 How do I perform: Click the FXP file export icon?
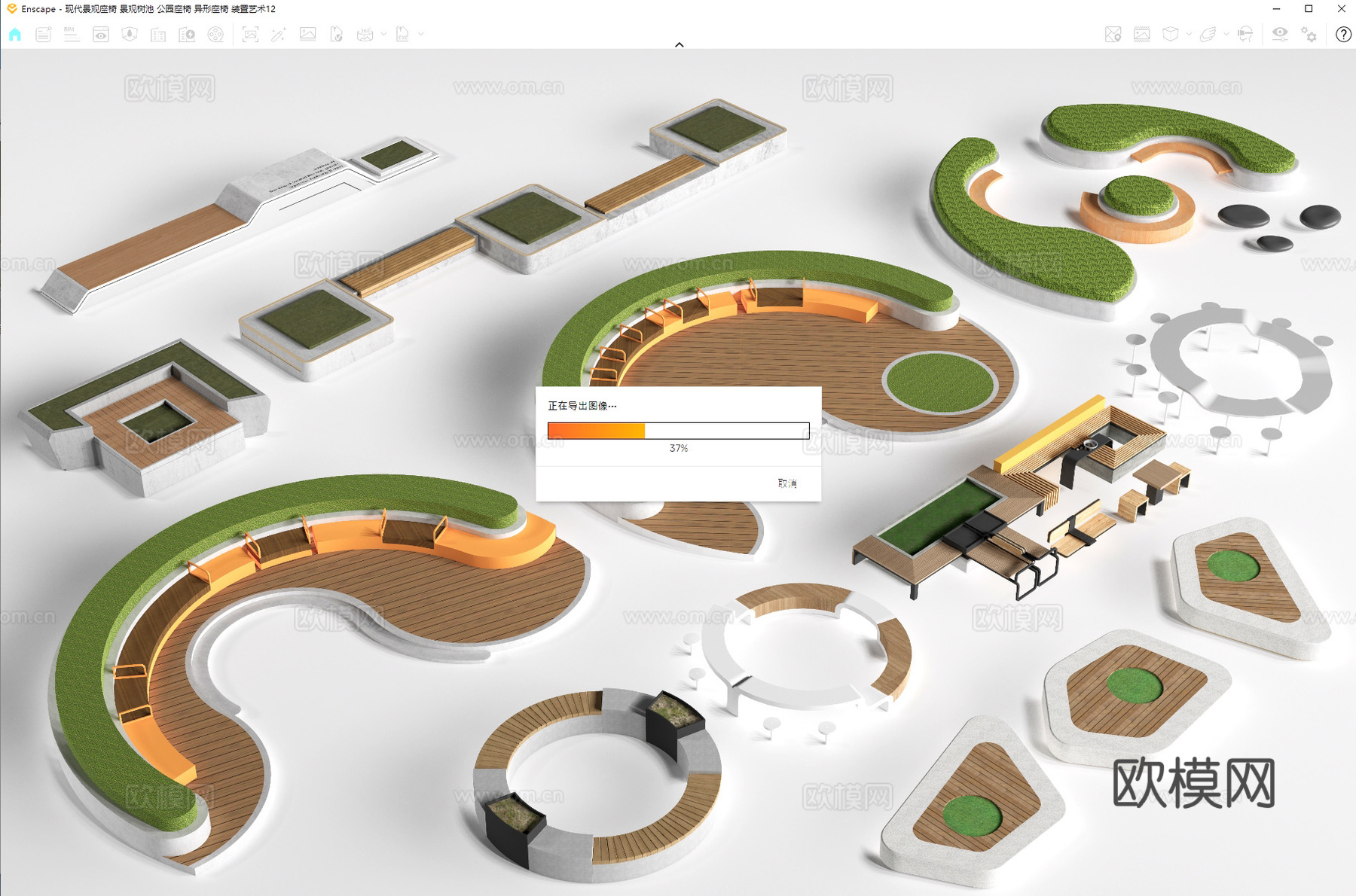(x=403, y=34)
